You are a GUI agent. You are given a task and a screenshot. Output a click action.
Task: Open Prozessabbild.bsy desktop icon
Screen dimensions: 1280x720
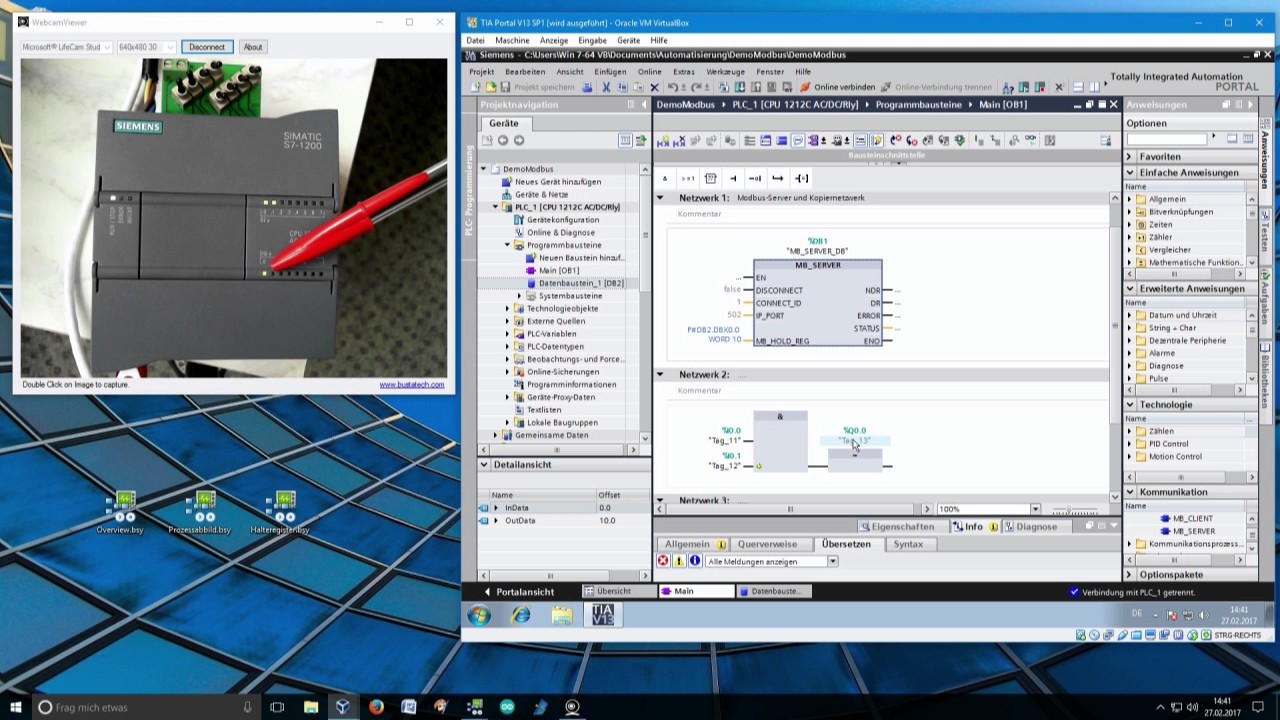pyautogui.click(x=199, y=512)
